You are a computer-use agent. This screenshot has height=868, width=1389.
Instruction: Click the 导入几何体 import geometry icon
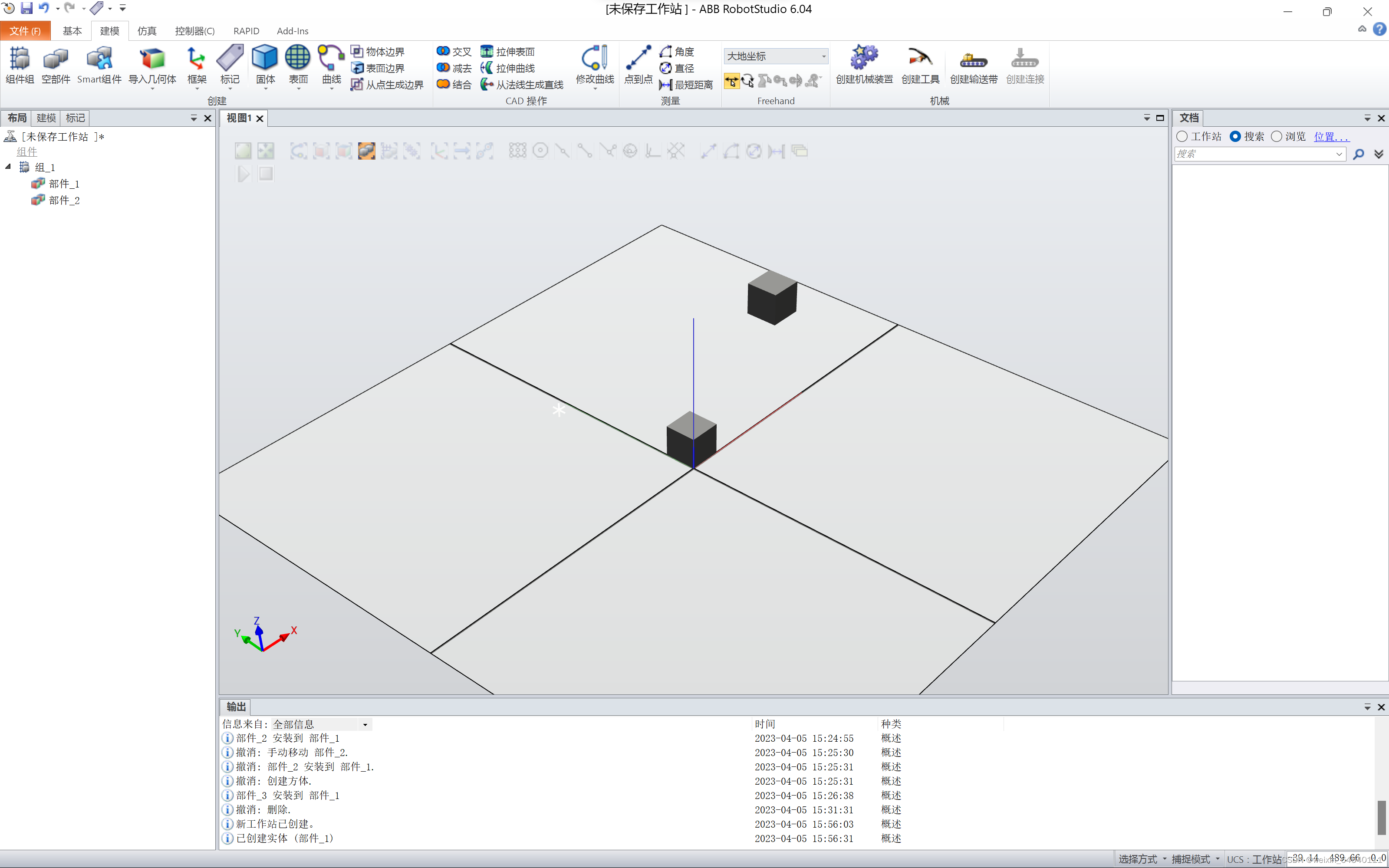152,59
